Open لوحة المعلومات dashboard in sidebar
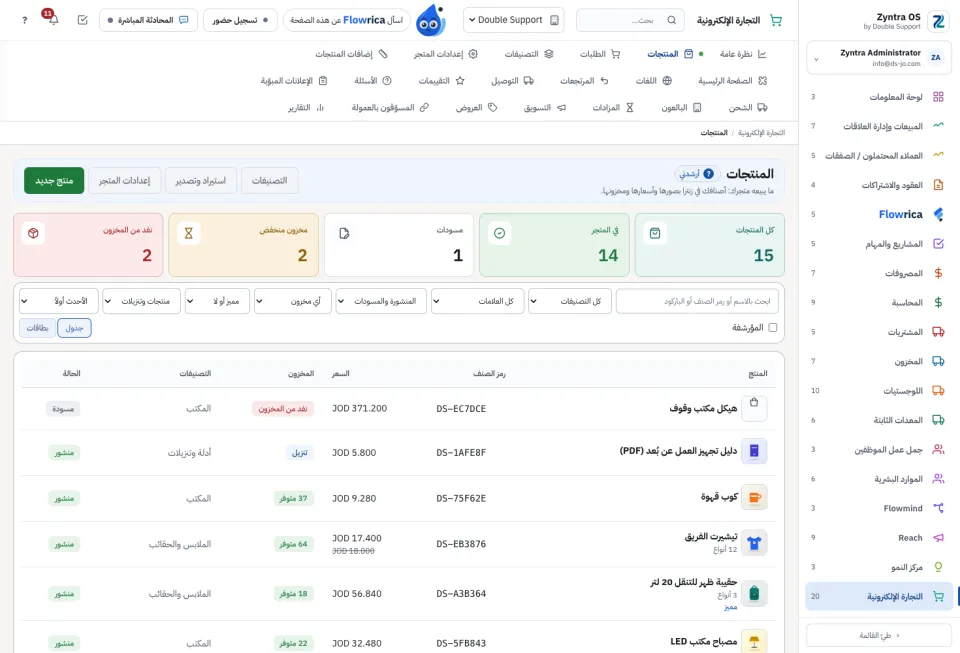The image size is (960, 653). (879, 97)
